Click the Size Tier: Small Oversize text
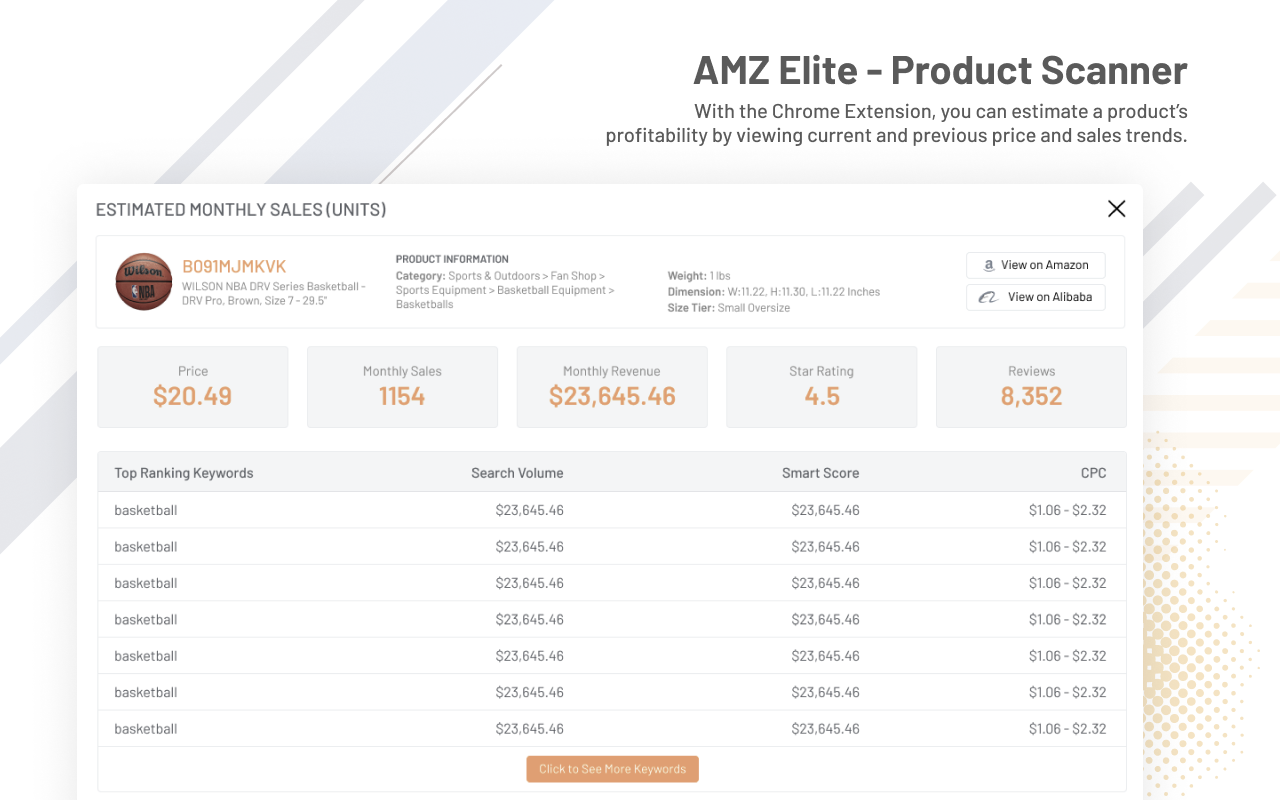 (x=729, y=308)
